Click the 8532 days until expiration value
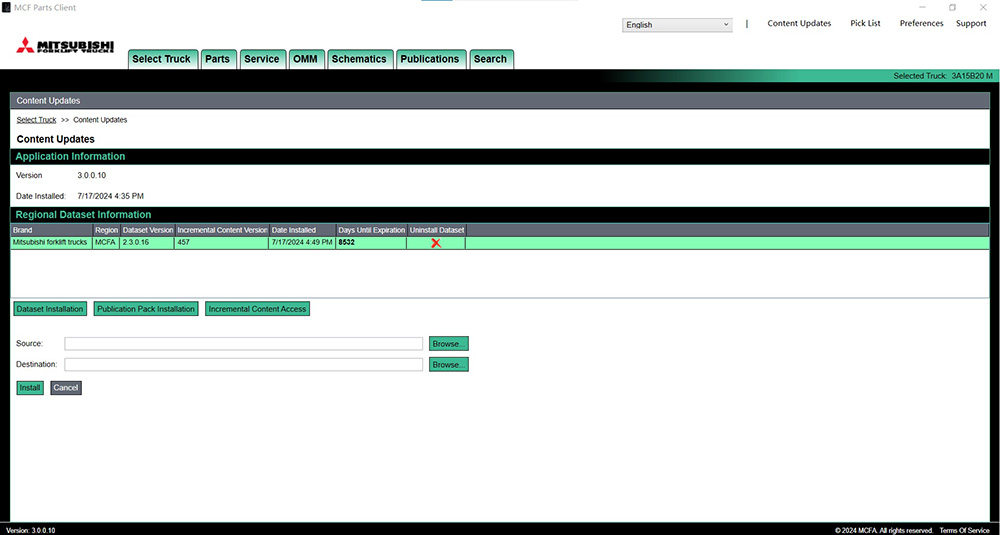This screenshot has width=1000, height=535. point(347,242)
